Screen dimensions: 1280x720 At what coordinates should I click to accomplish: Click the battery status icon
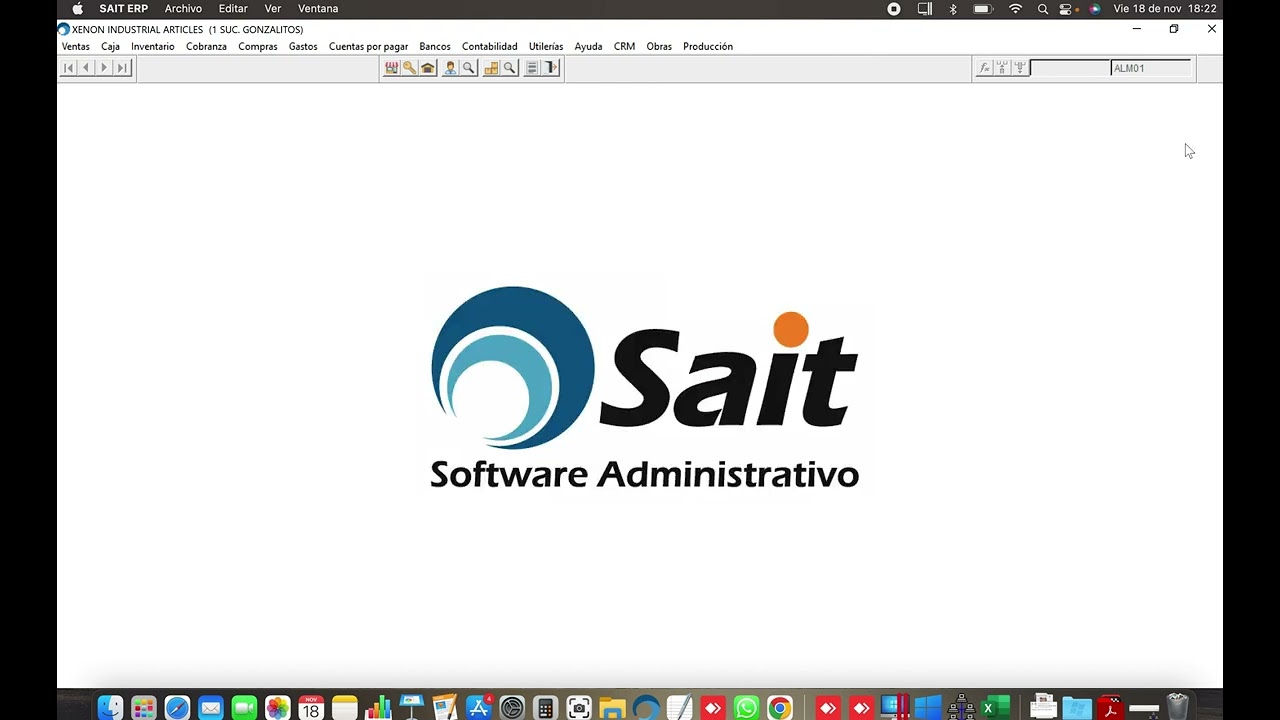tap(982, 9)
